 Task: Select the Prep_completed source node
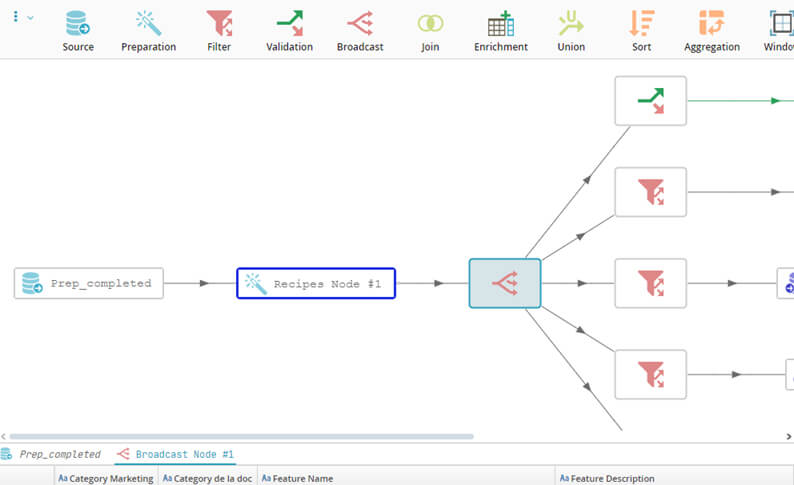pyautogui.click(x=88, y=283)
